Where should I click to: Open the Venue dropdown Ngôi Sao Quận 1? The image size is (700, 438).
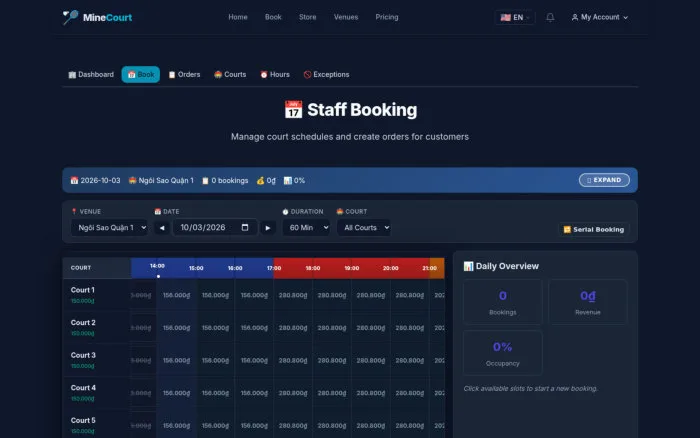109,228
